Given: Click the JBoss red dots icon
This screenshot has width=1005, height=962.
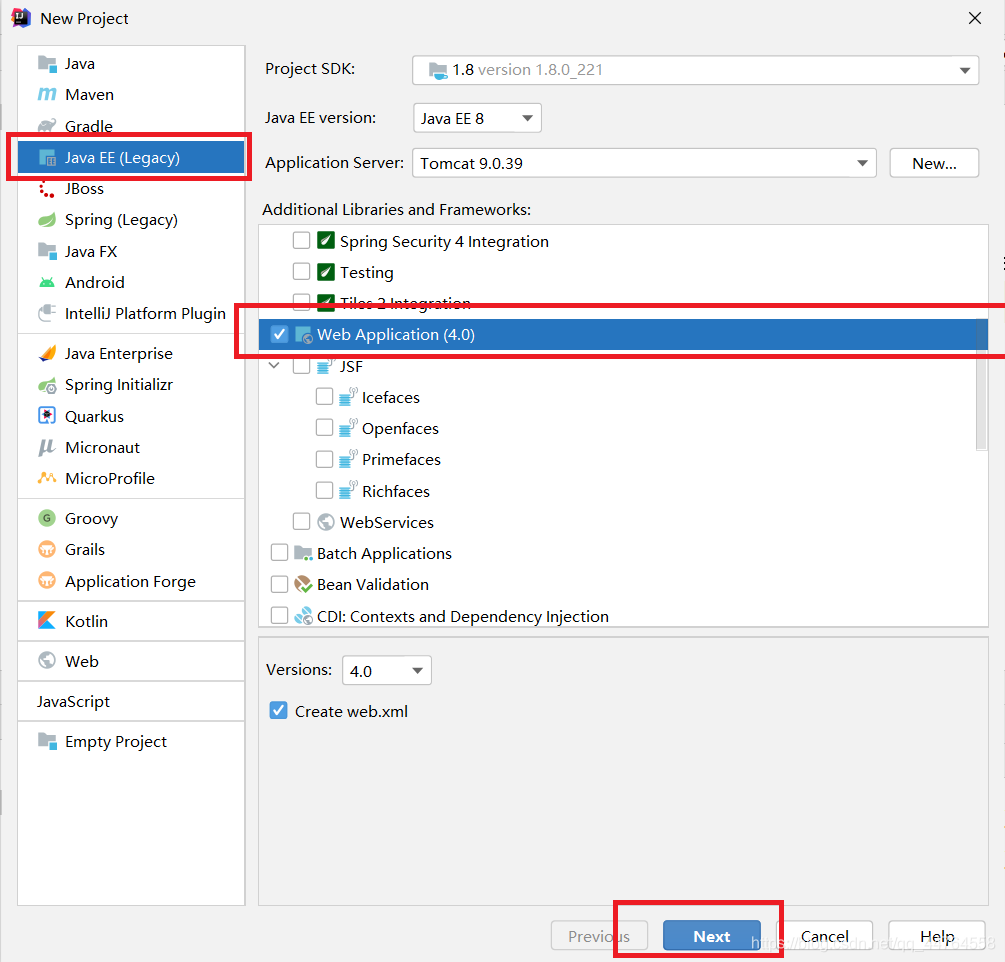Looking at the screenshot, I should coord(47,189).
